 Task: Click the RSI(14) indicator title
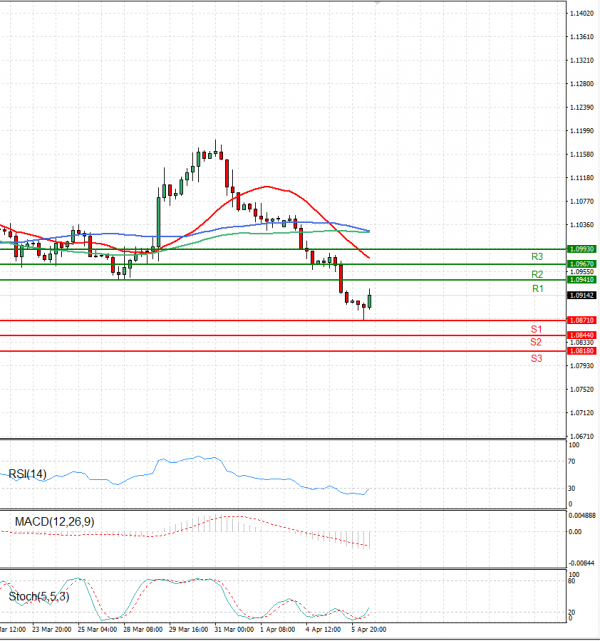coord(28,474)
